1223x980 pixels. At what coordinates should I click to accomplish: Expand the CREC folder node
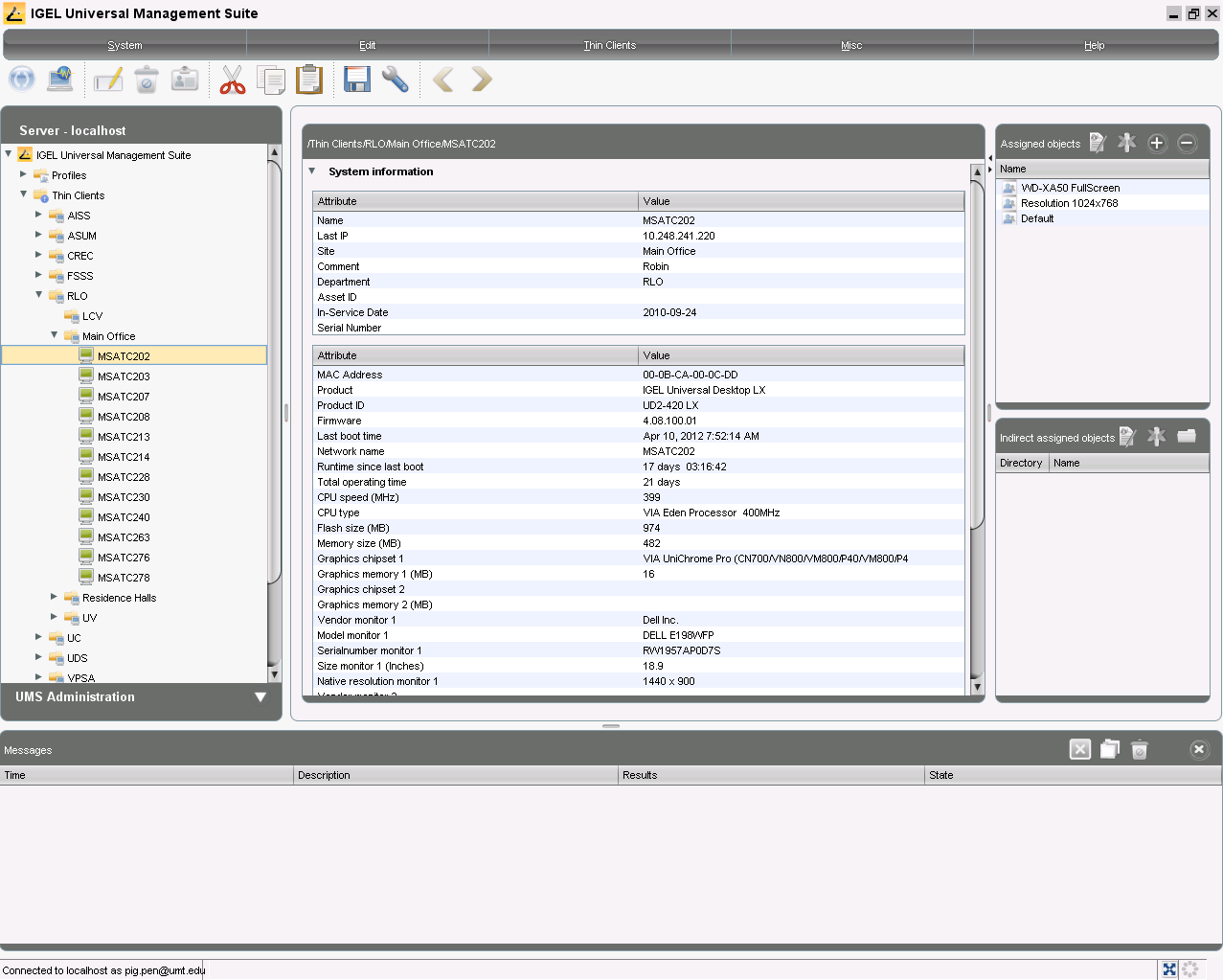coord(38,255)
